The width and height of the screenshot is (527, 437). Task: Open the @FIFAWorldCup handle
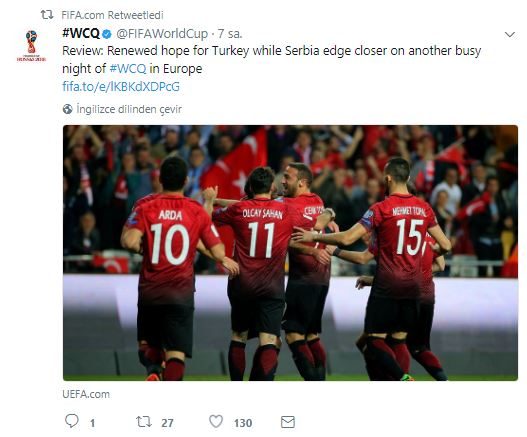coord(162,34)
